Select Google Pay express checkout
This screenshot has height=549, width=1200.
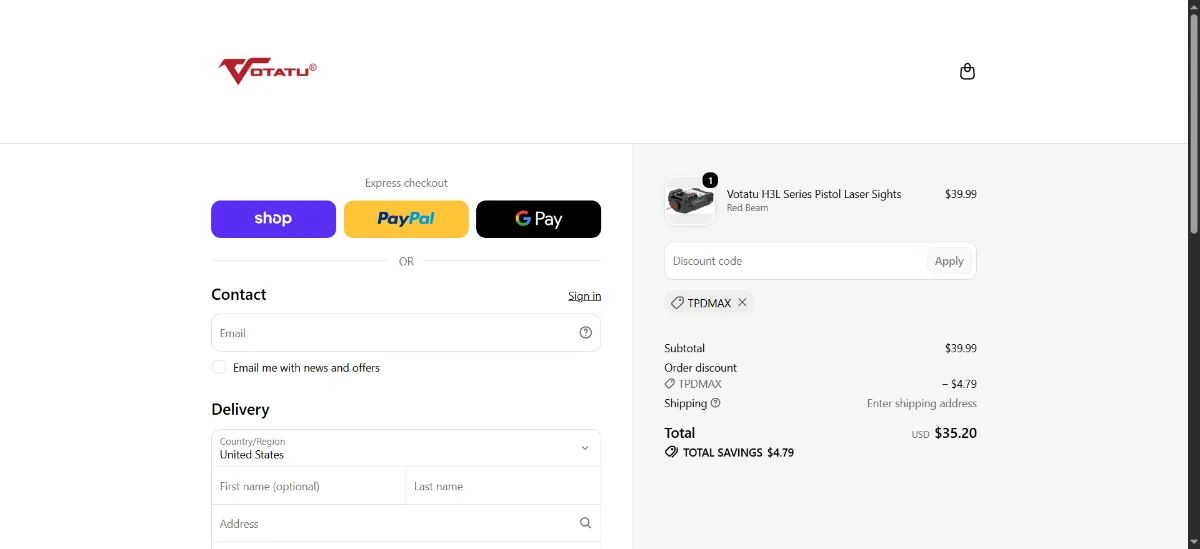[x=538, y=219]
